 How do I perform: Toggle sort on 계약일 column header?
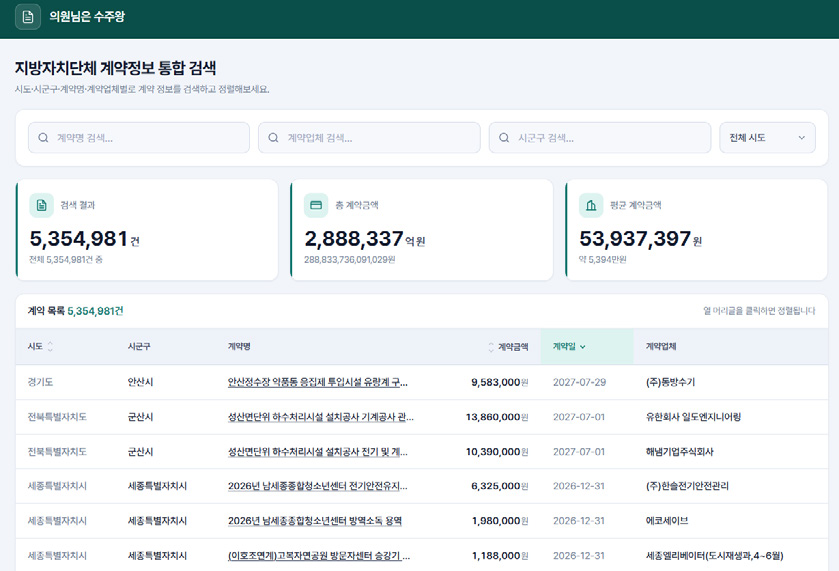coord(569,347)
